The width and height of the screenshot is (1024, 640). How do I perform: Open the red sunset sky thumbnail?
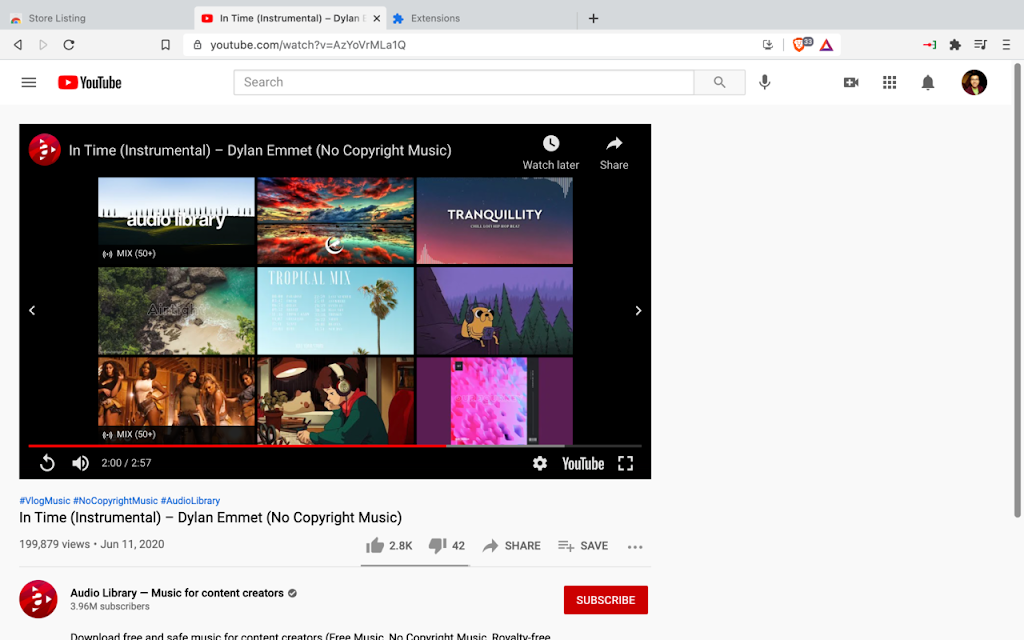pos(335,220)
